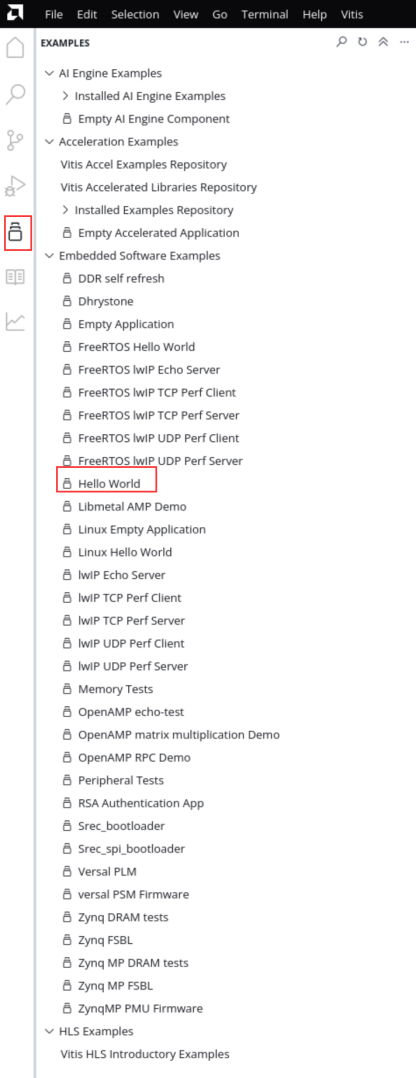This screenshot has width=416, height=1078.
Task: Refresh the Examples list
Action: coord(362,43)
